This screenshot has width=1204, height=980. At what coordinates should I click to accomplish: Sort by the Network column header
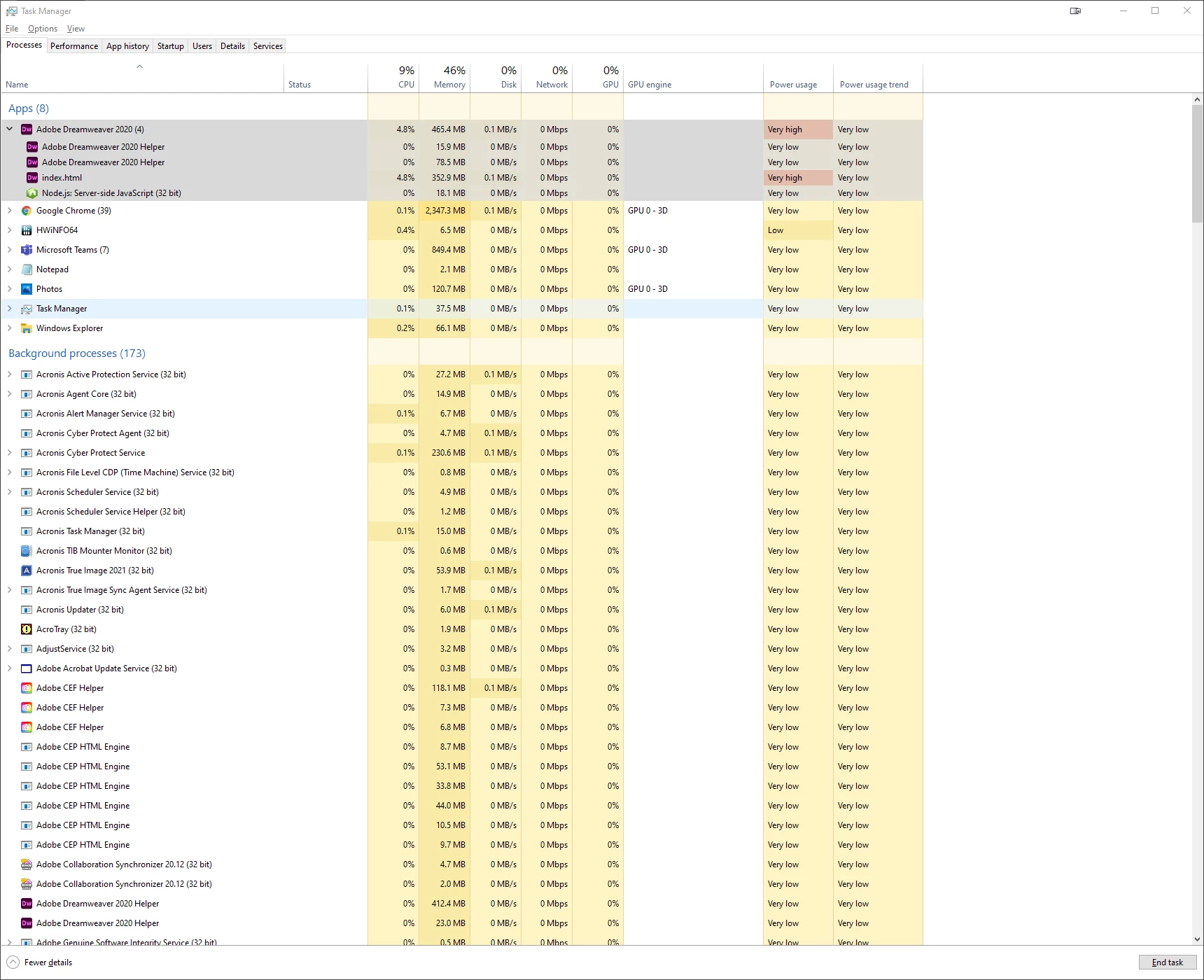pos(547,77)
